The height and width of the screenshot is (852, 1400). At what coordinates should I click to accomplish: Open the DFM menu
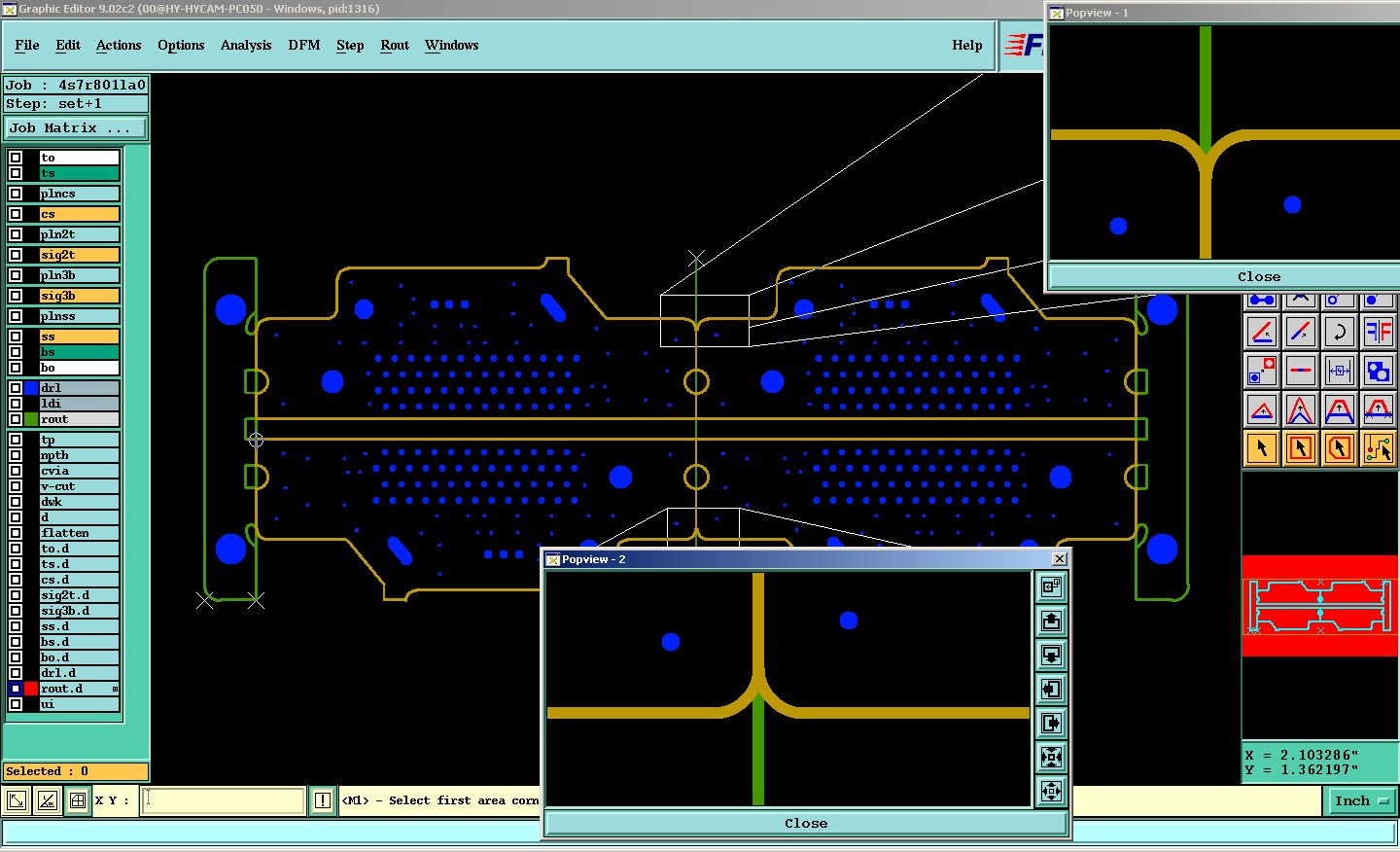(304, 45)
